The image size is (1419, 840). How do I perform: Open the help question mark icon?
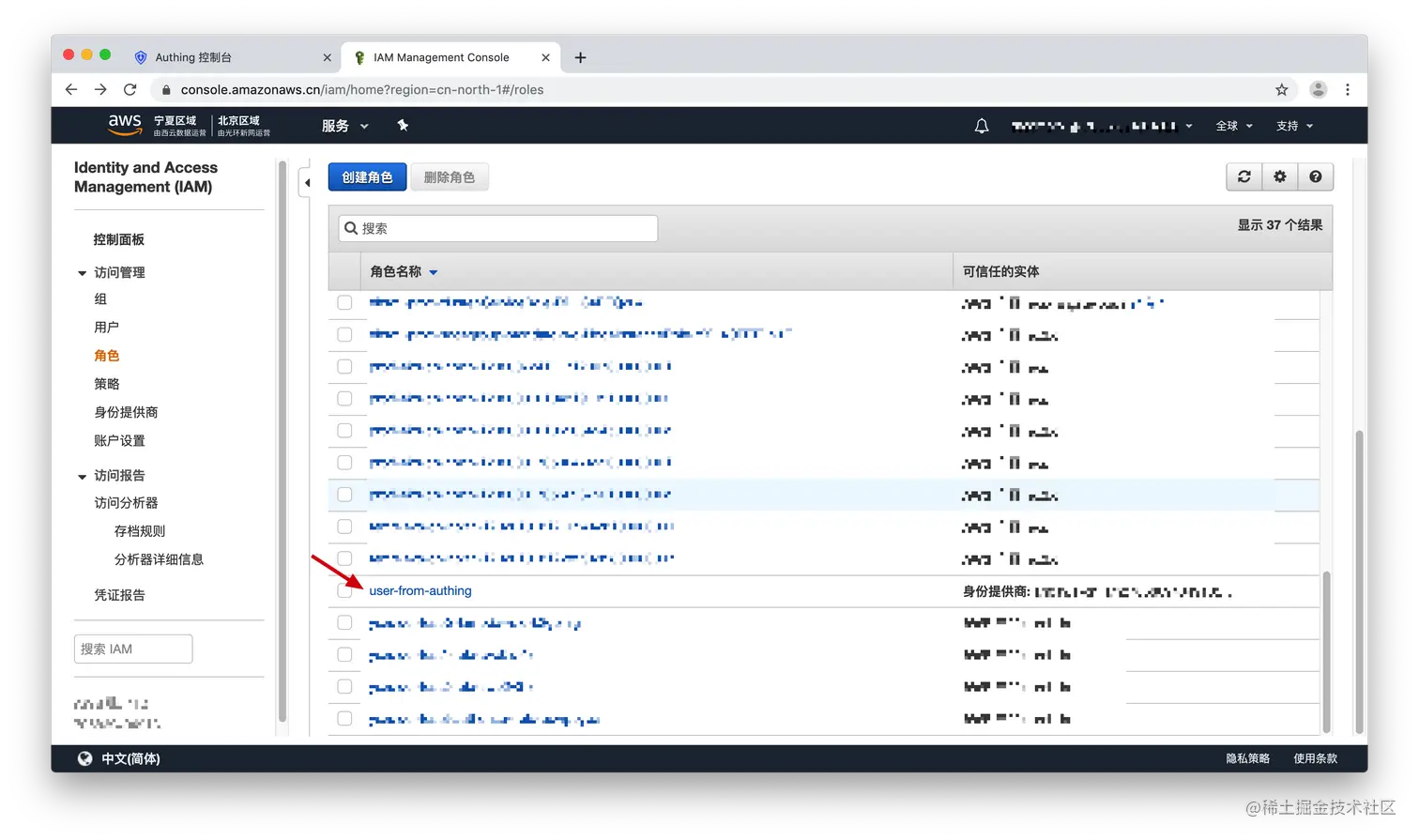(x=1316, y=176)
